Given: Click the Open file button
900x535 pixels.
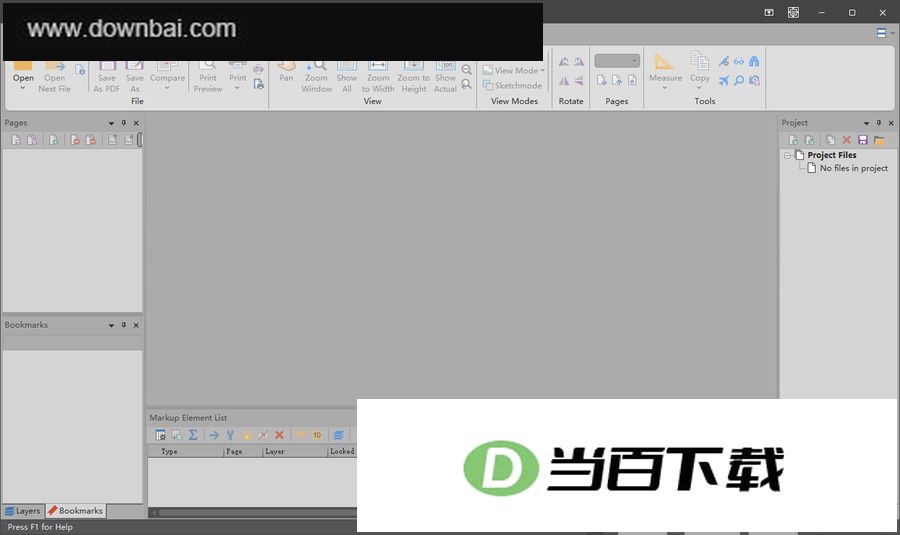Looking at the screenshot, I should point(23,71).
